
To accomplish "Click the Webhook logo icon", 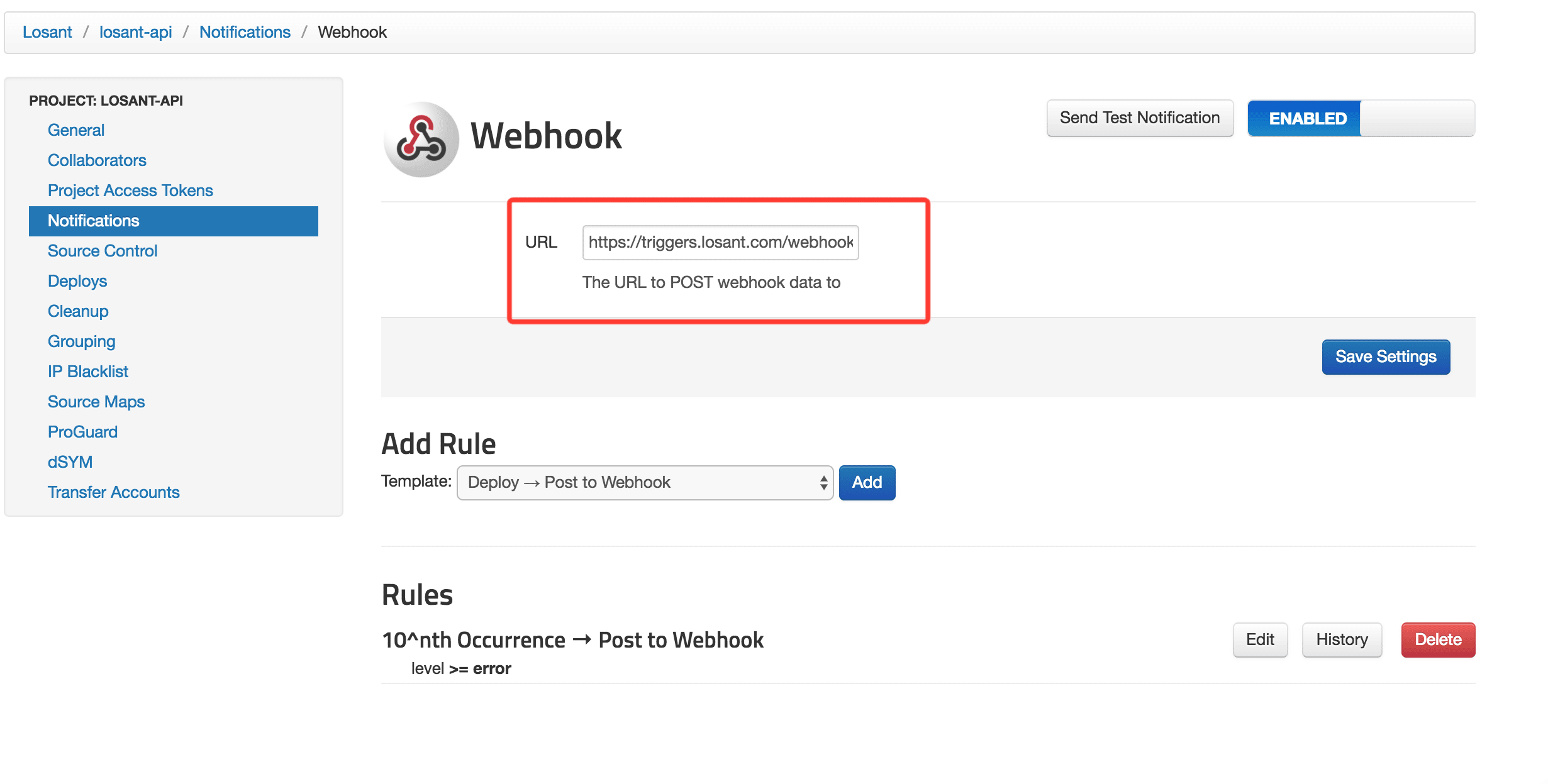I will pyautogui.click(x=421, y=139).
